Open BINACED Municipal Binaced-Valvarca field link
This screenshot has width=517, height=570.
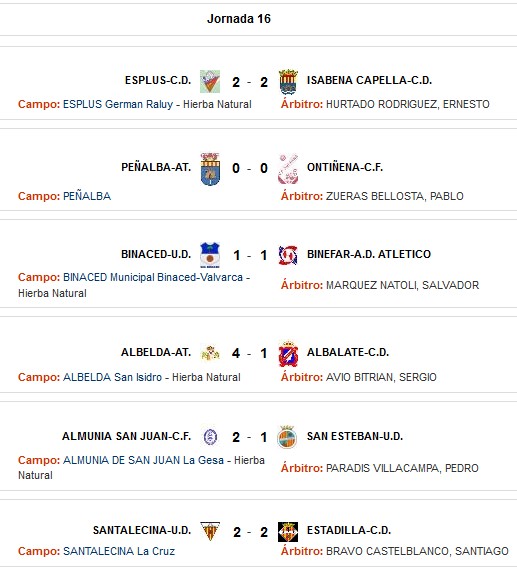[153, 277]
